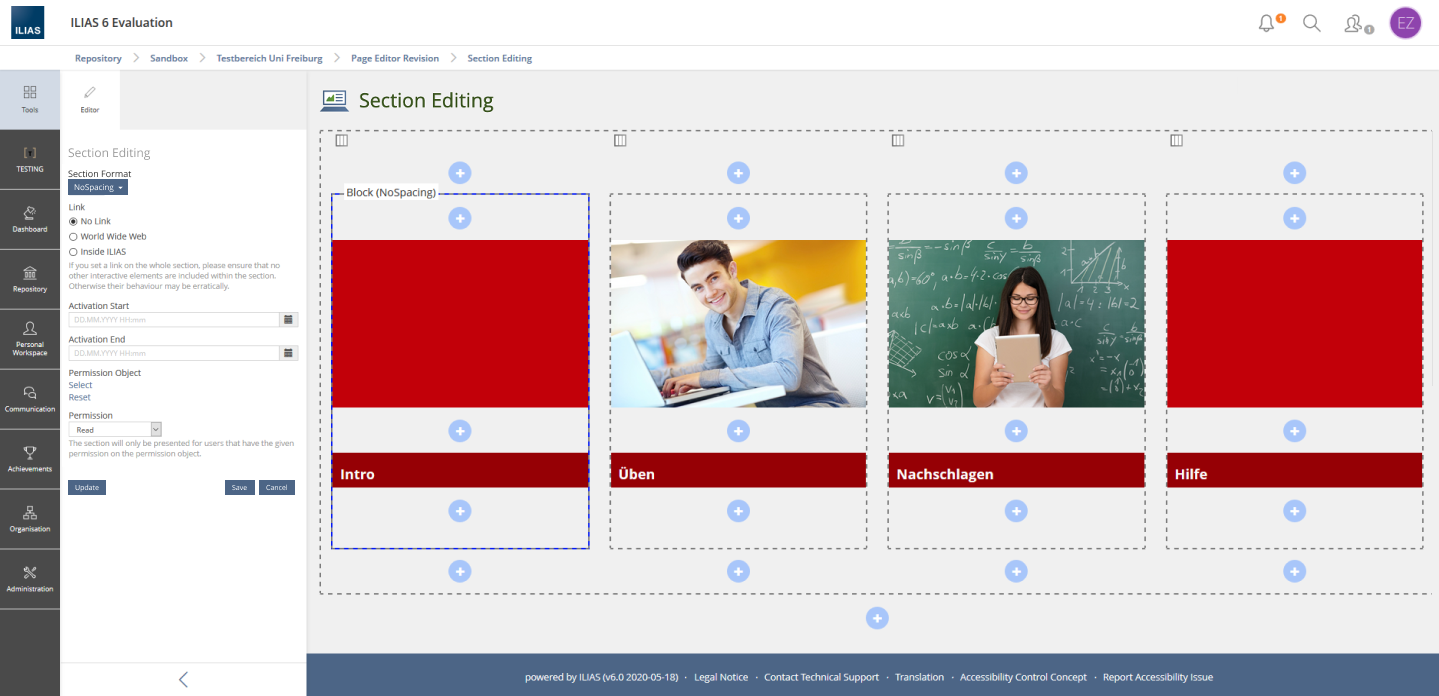Open the Who is online icon
Viewport: 1439px width, 696px height.
pos(1354,23)
